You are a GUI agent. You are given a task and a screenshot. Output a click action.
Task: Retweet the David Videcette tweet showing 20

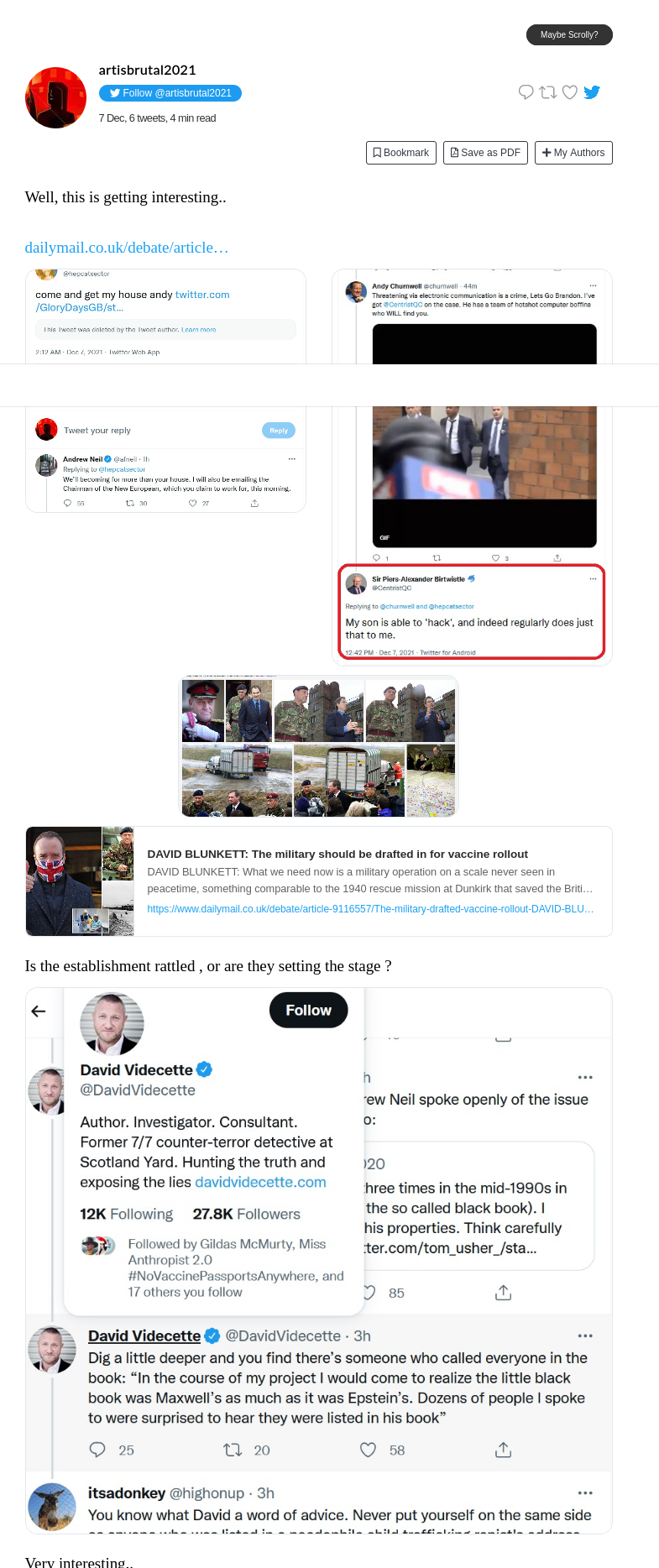click(233, 1450)
